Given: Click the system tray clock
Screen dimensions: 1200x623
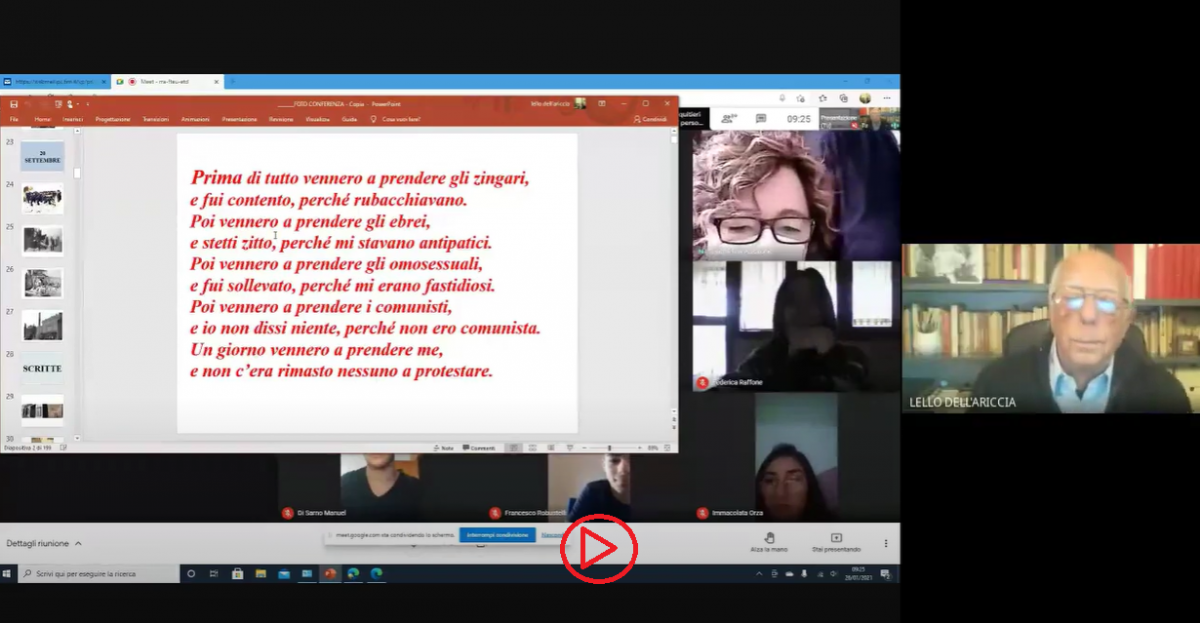Looking at the screenshot, I should 858,574.
